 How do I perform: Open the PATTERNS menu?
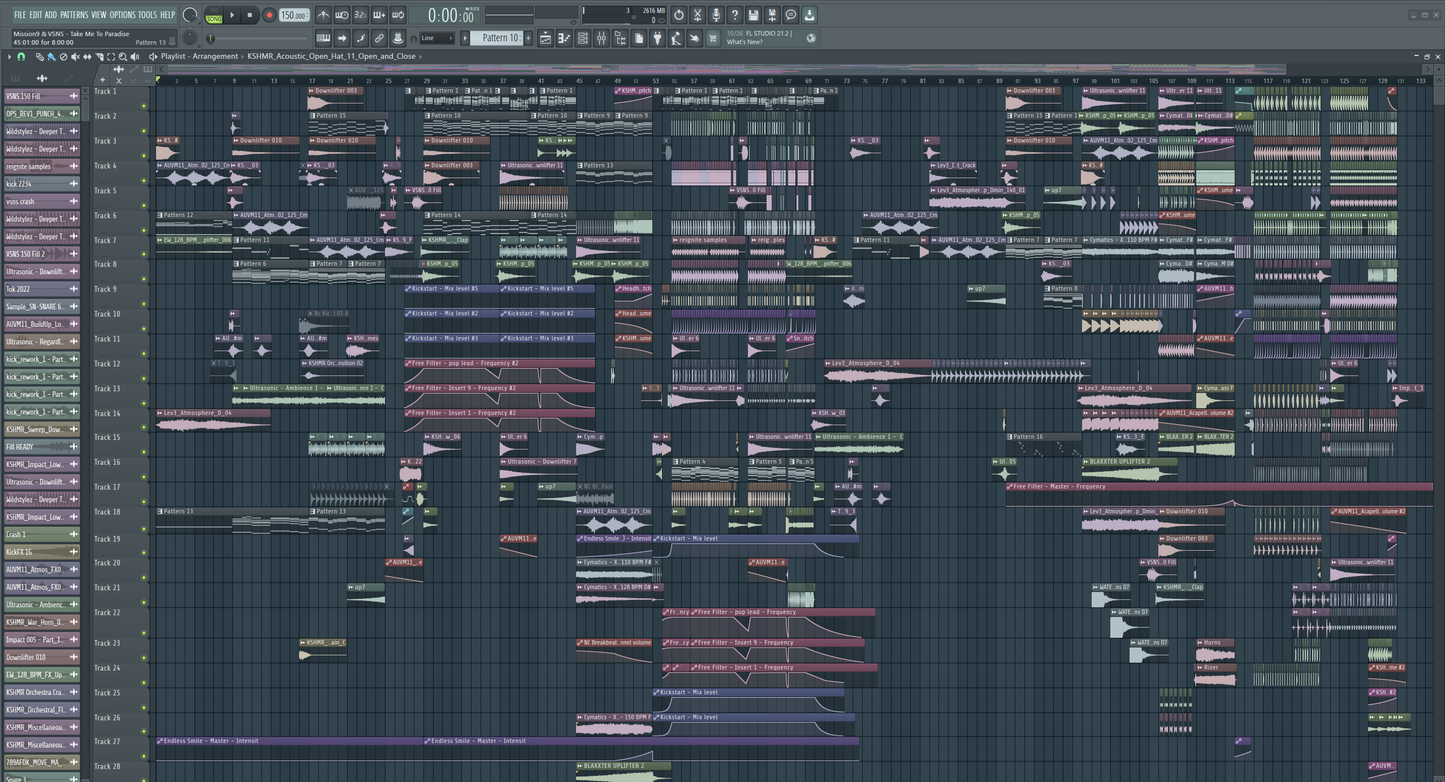[74, 15]
